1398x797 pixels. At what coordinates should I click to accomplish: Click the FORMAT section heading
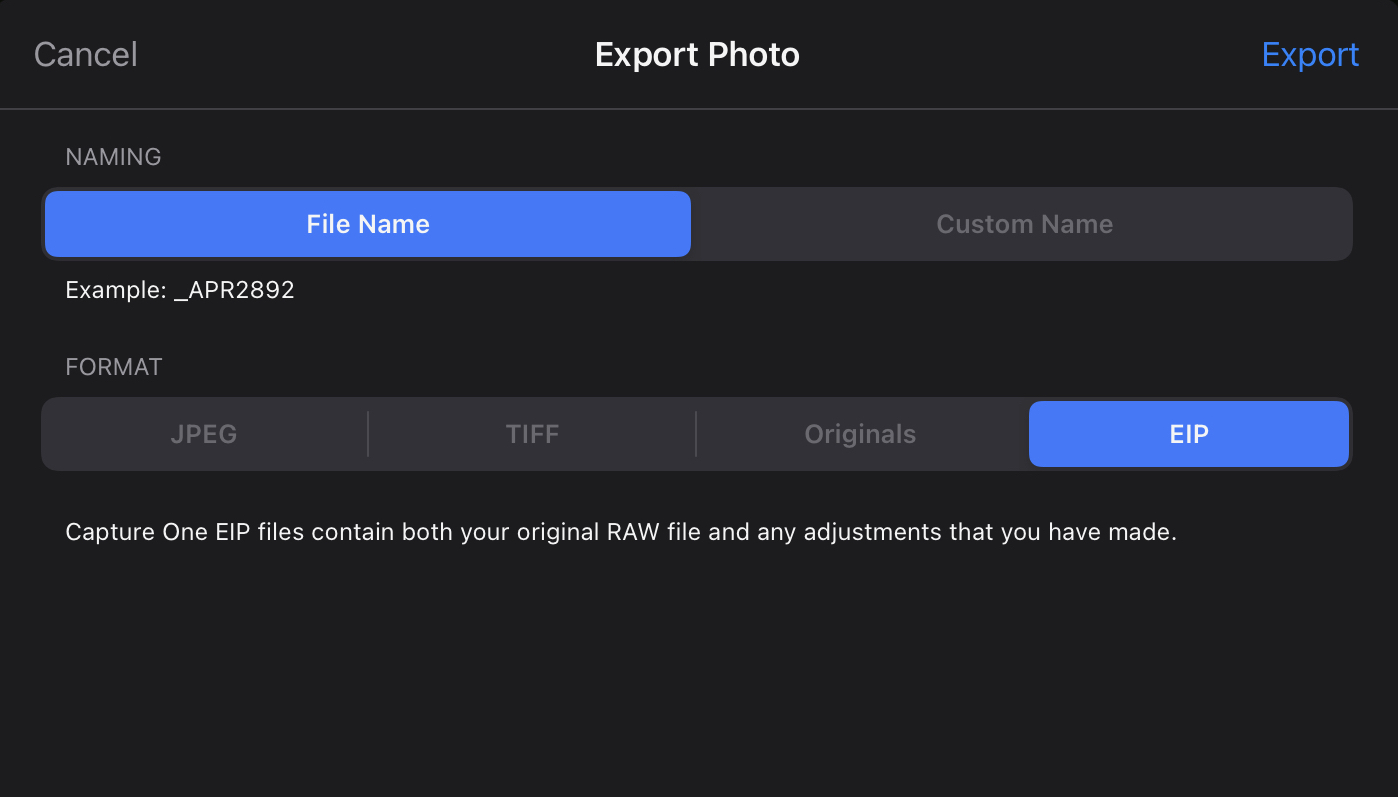[x=113, y=367]
